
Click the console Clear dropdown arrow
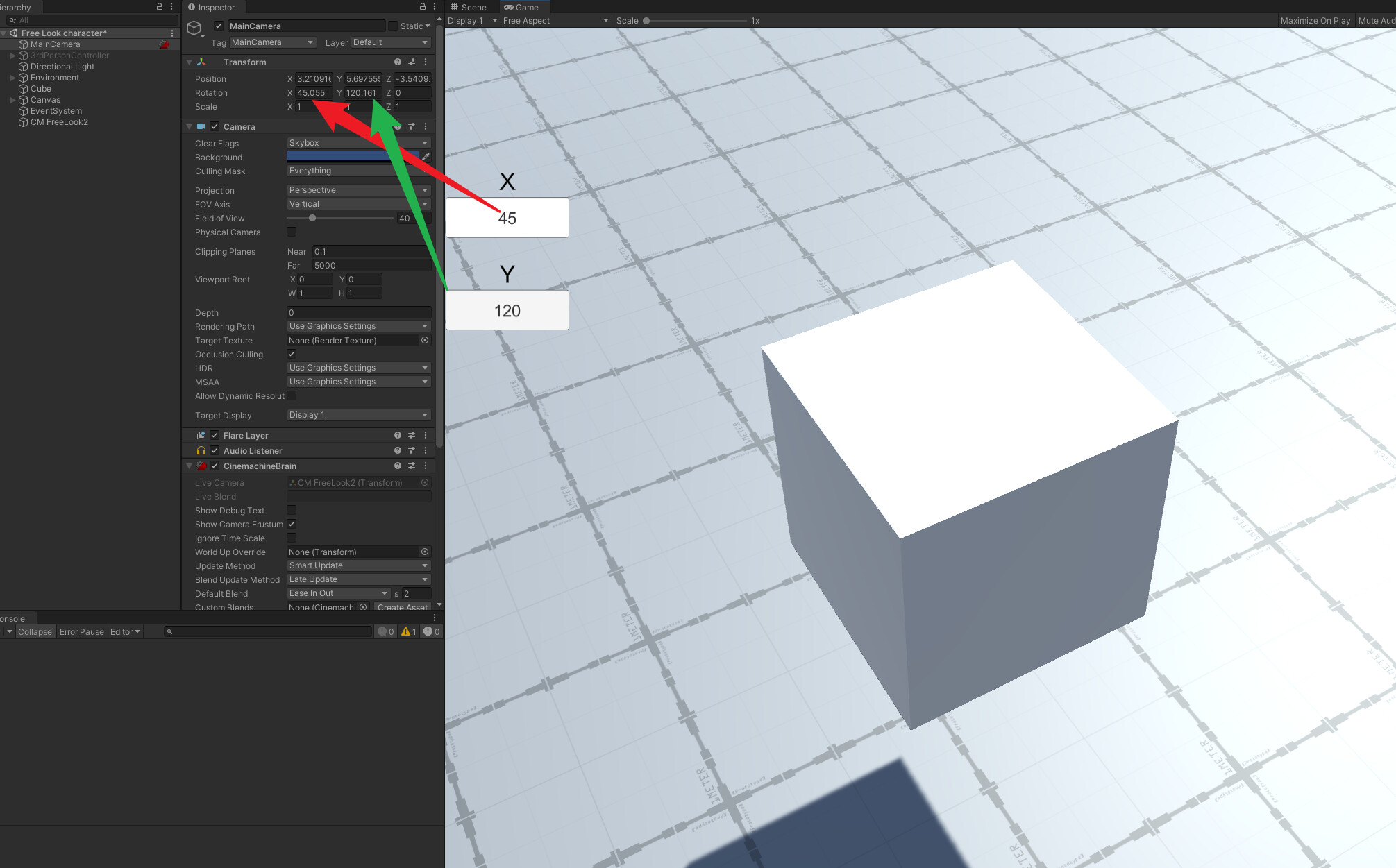click(x=9, y=631)
